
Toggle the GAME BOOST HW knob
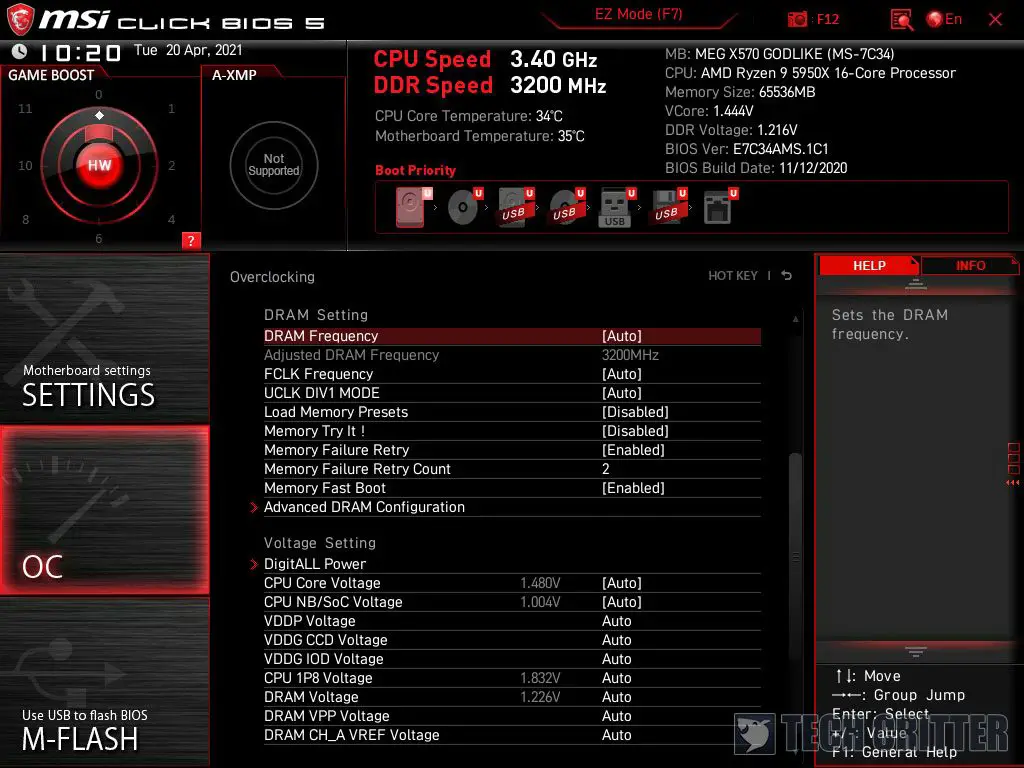[99, 165]
